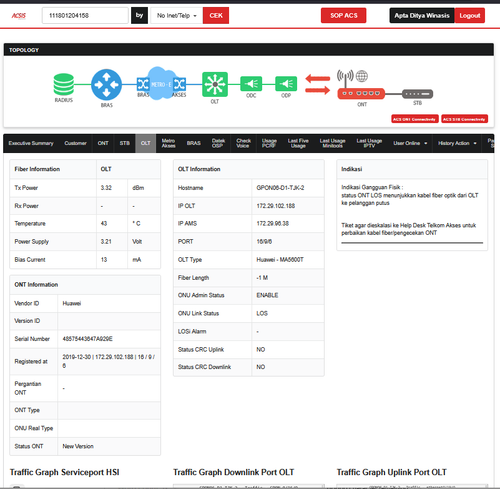Image resolution: width=500 pixels, height=489 pixels.
Task: Click the ACSIS logo
Action: tap(19, 15)
